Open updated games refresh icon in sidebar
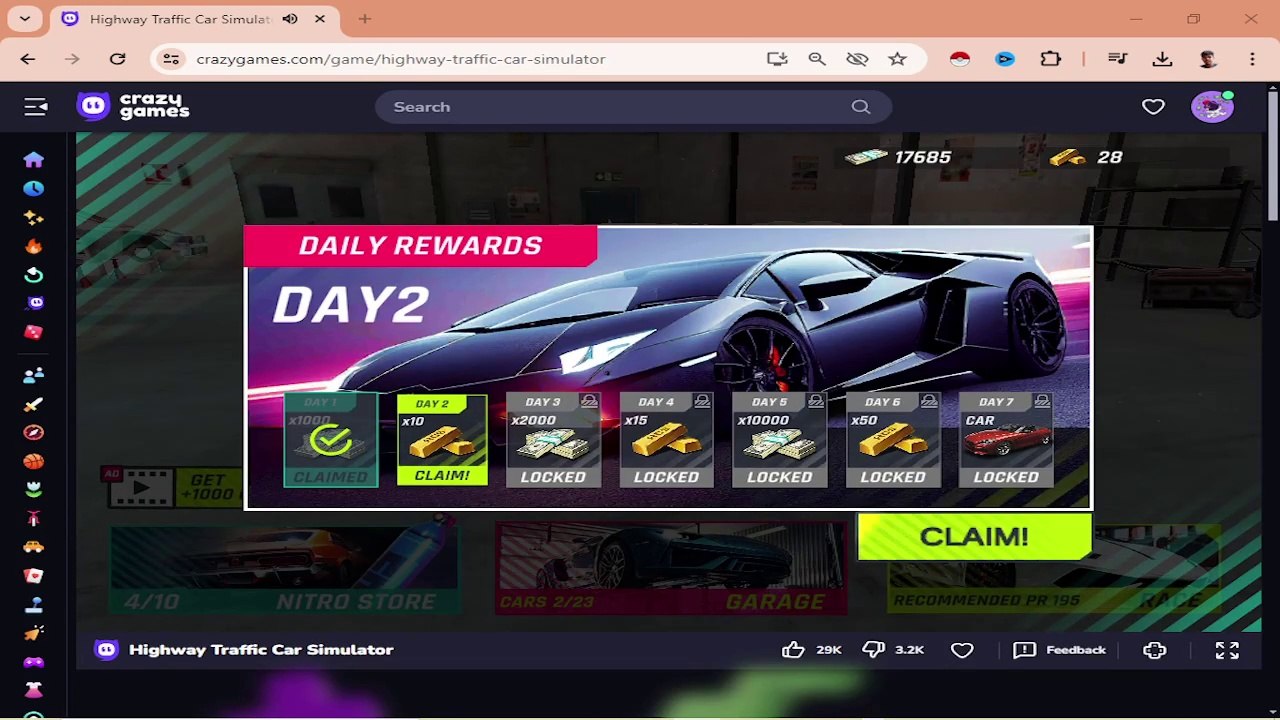The image size is (1280, 720). [34, 275]
